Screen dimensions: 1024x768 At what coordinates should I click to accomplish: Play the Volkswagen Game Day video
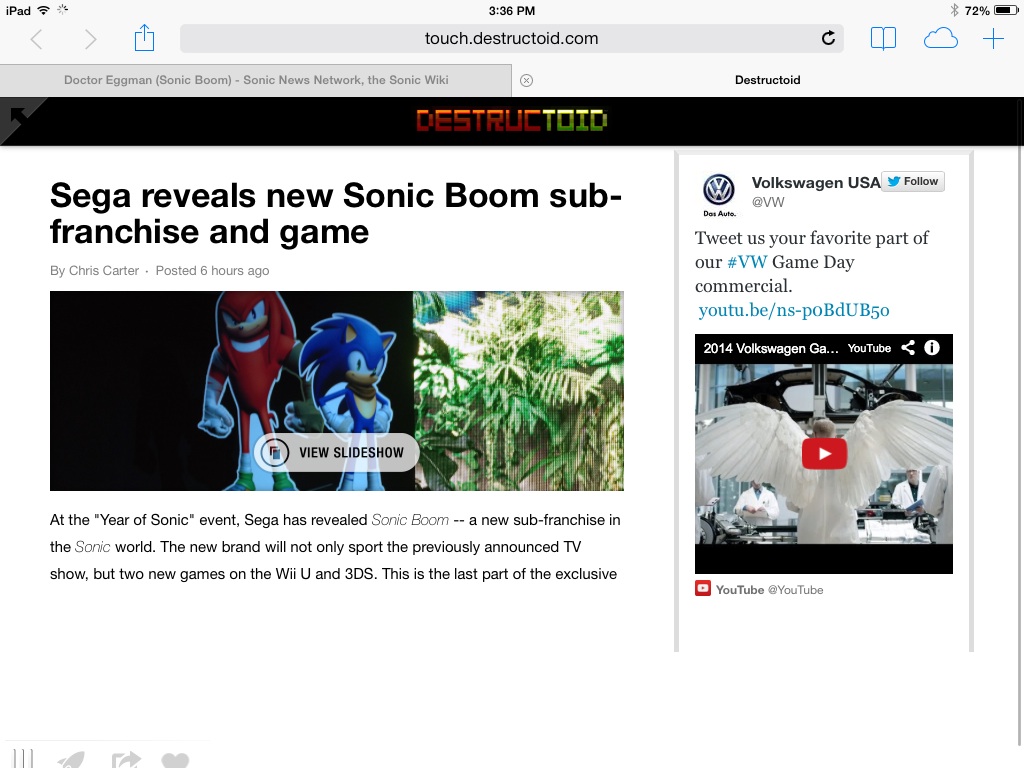[x=824, y=453]
